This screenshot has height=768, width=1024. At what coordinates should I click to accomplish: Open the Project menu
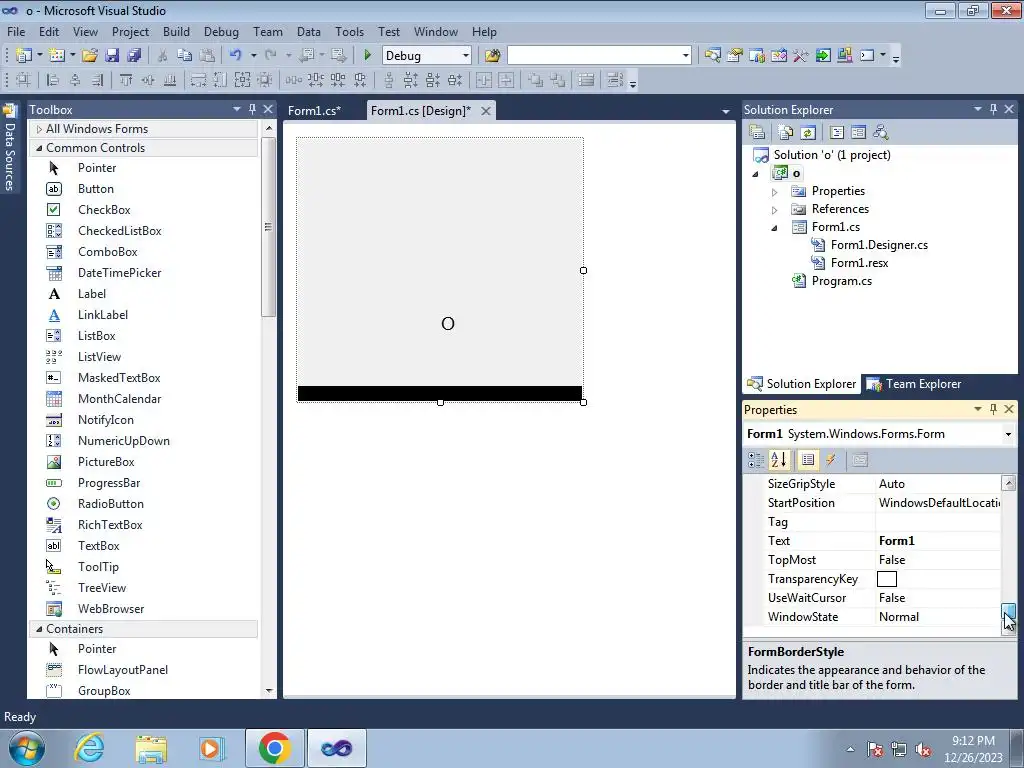click(x=130, y=31)
